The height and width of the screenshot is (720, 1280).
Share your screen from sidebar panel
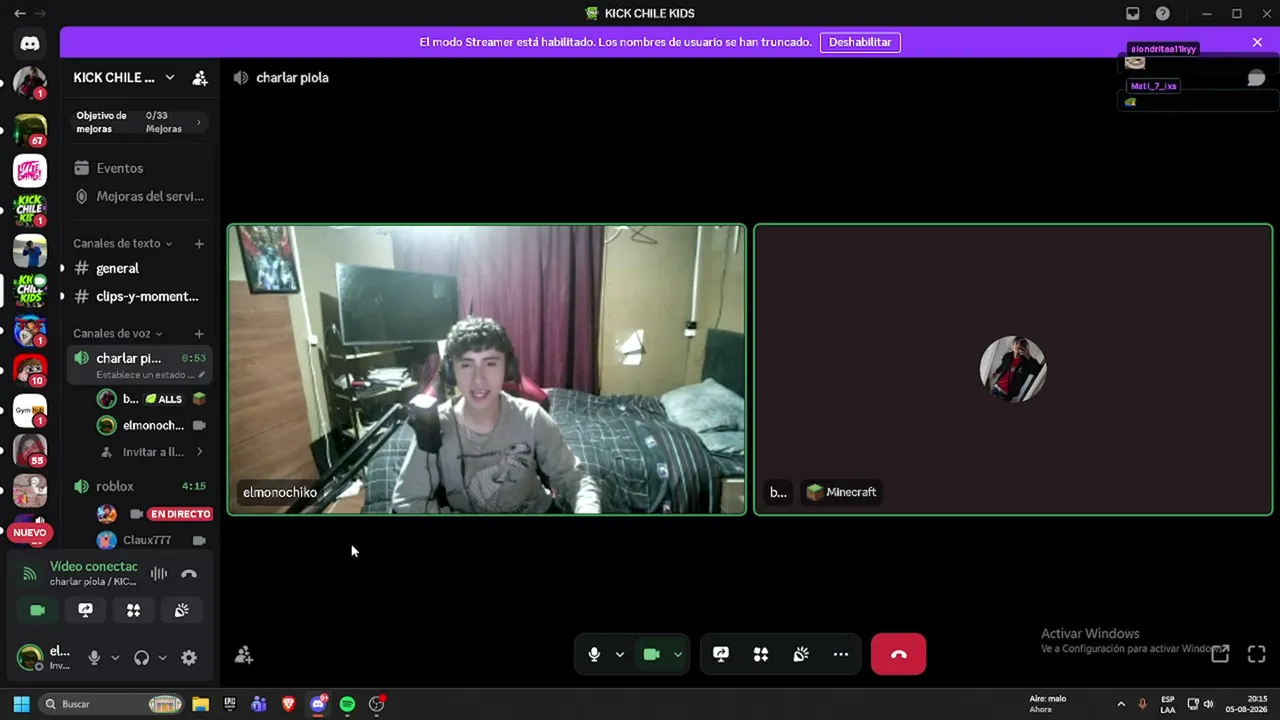click(85, 610)
